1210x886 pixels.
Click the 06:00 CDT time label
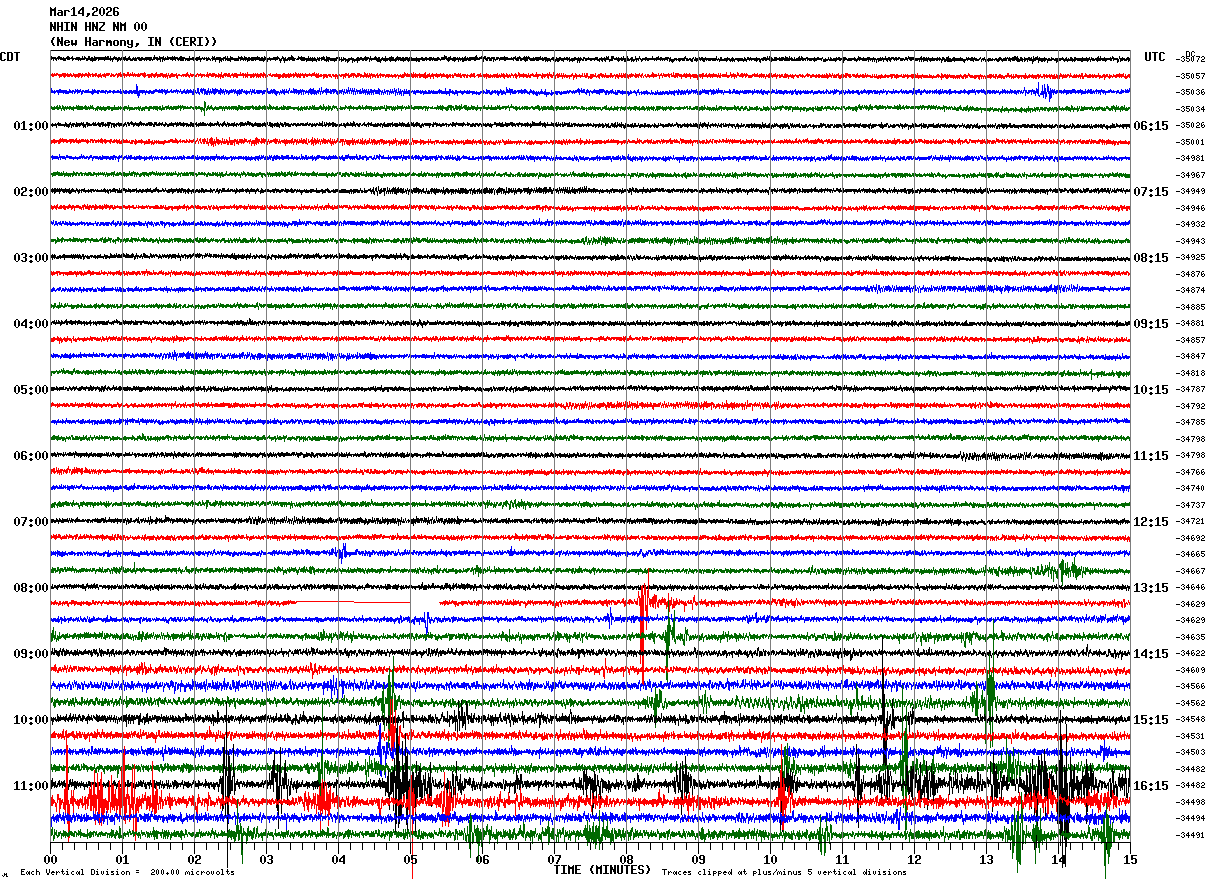31,456
